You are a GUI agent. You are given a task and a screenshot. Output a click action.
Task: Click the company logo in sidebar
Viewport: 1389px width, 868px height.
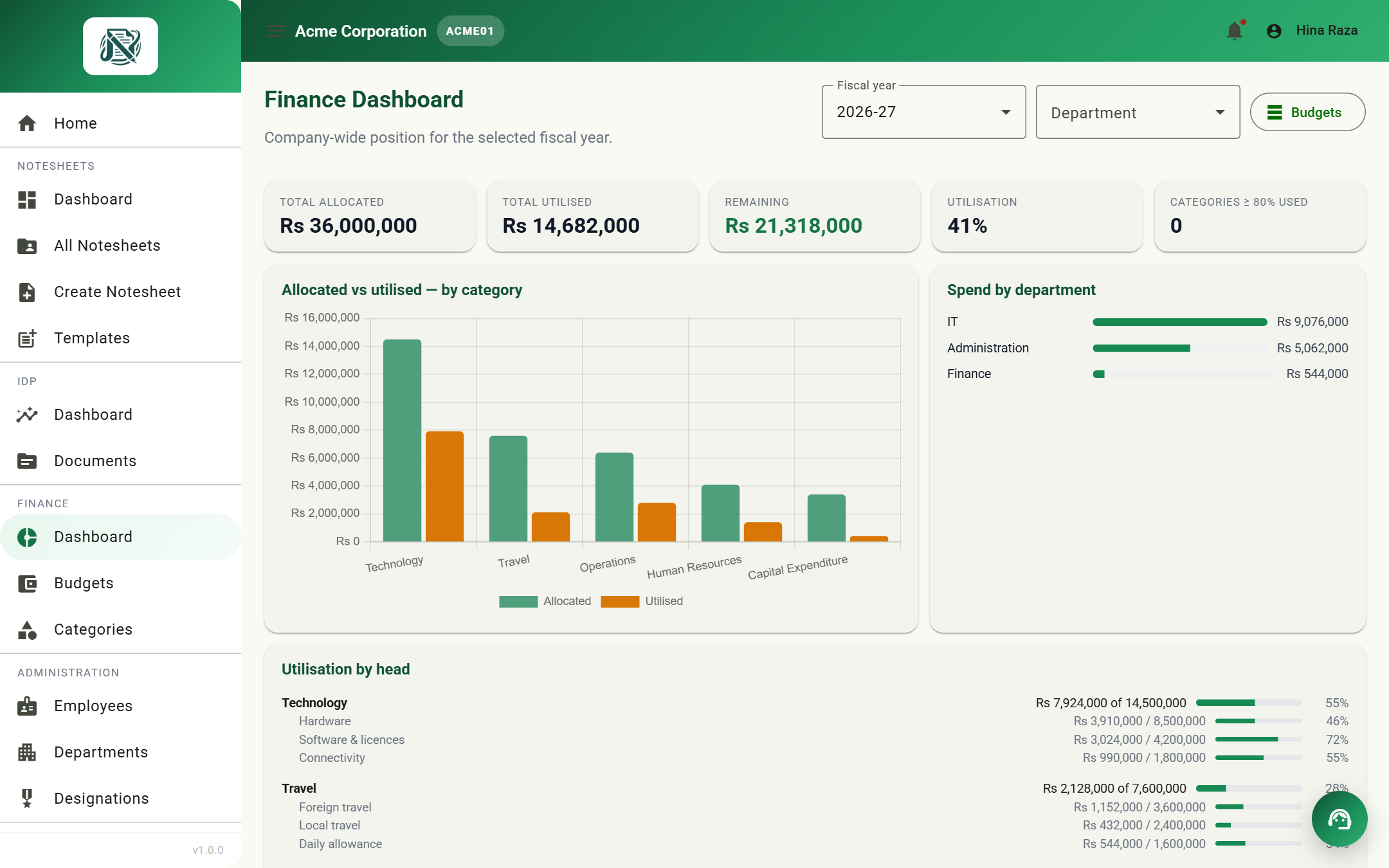120,46
